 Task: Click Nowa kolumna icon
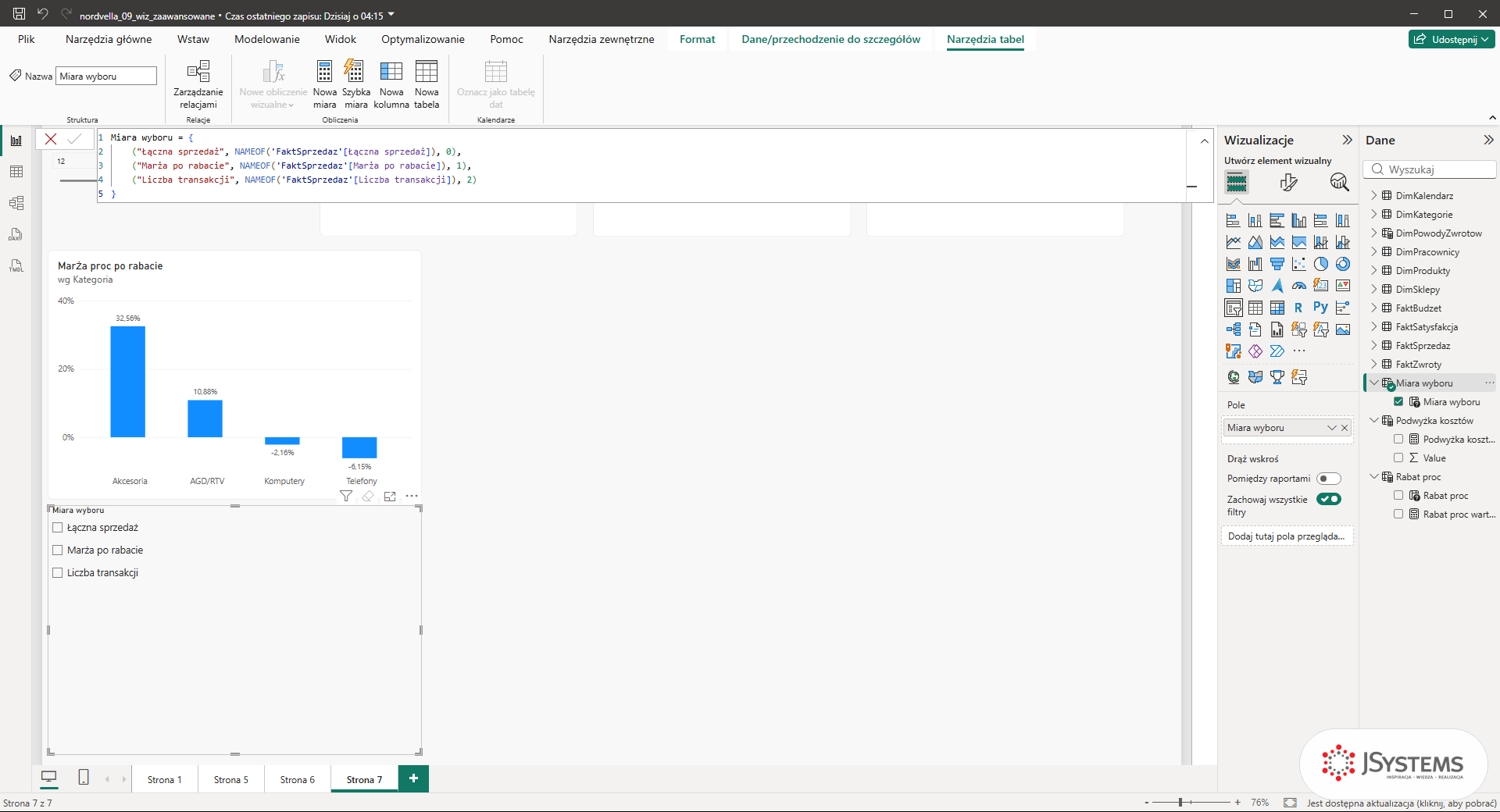(391, 72)
